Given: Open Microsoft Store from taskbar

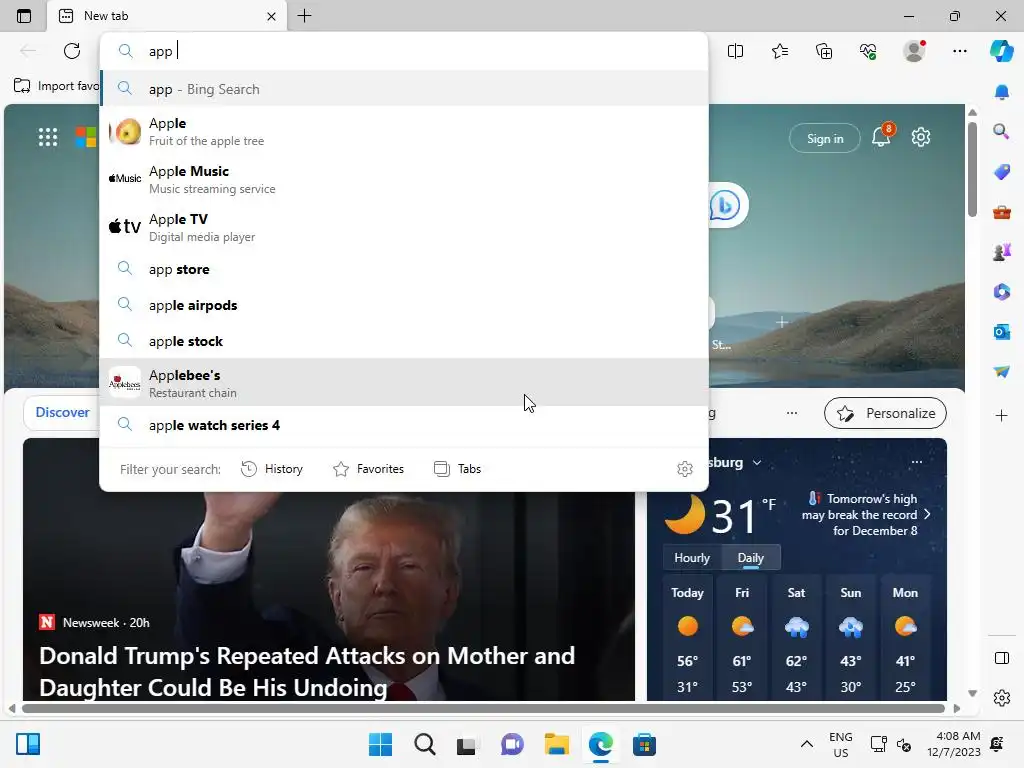Looking at the screenshot, I should pyautogui.click(x=644, y=744).
